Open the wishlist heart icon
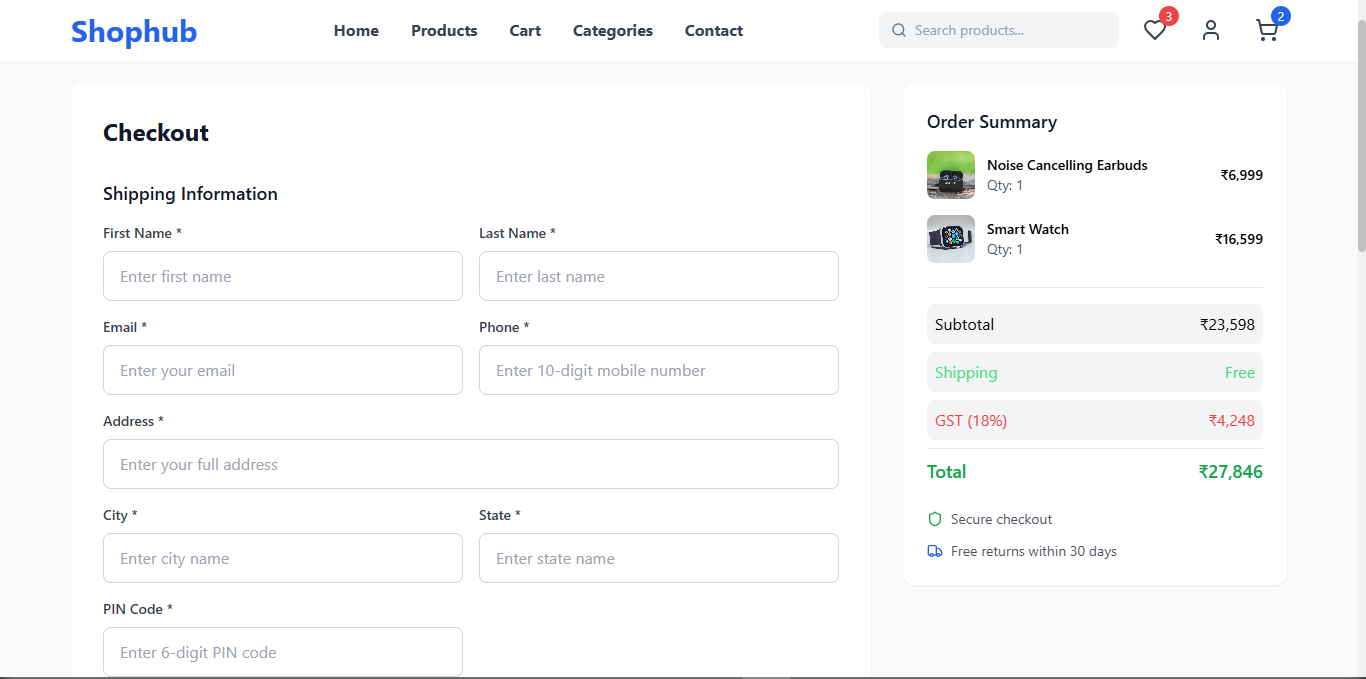Image resolution: width=1366 pixels, height=679 pixels. (1155, 30)
